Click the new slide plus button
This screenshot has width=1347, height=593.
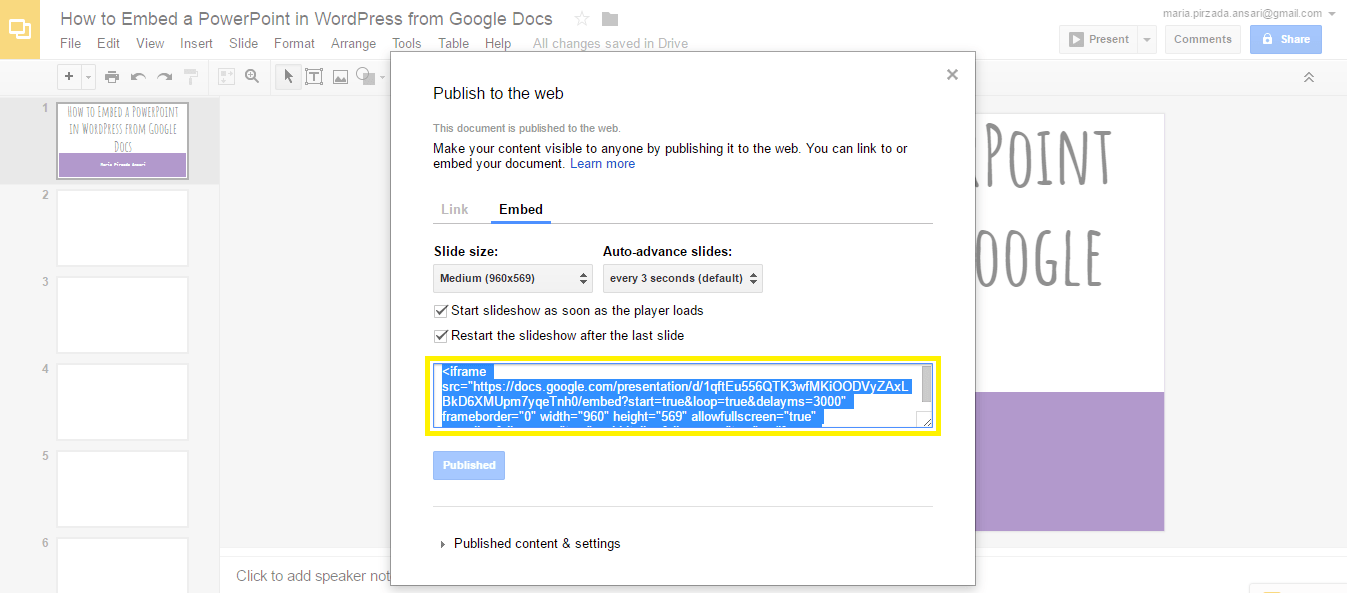[69, 76]
